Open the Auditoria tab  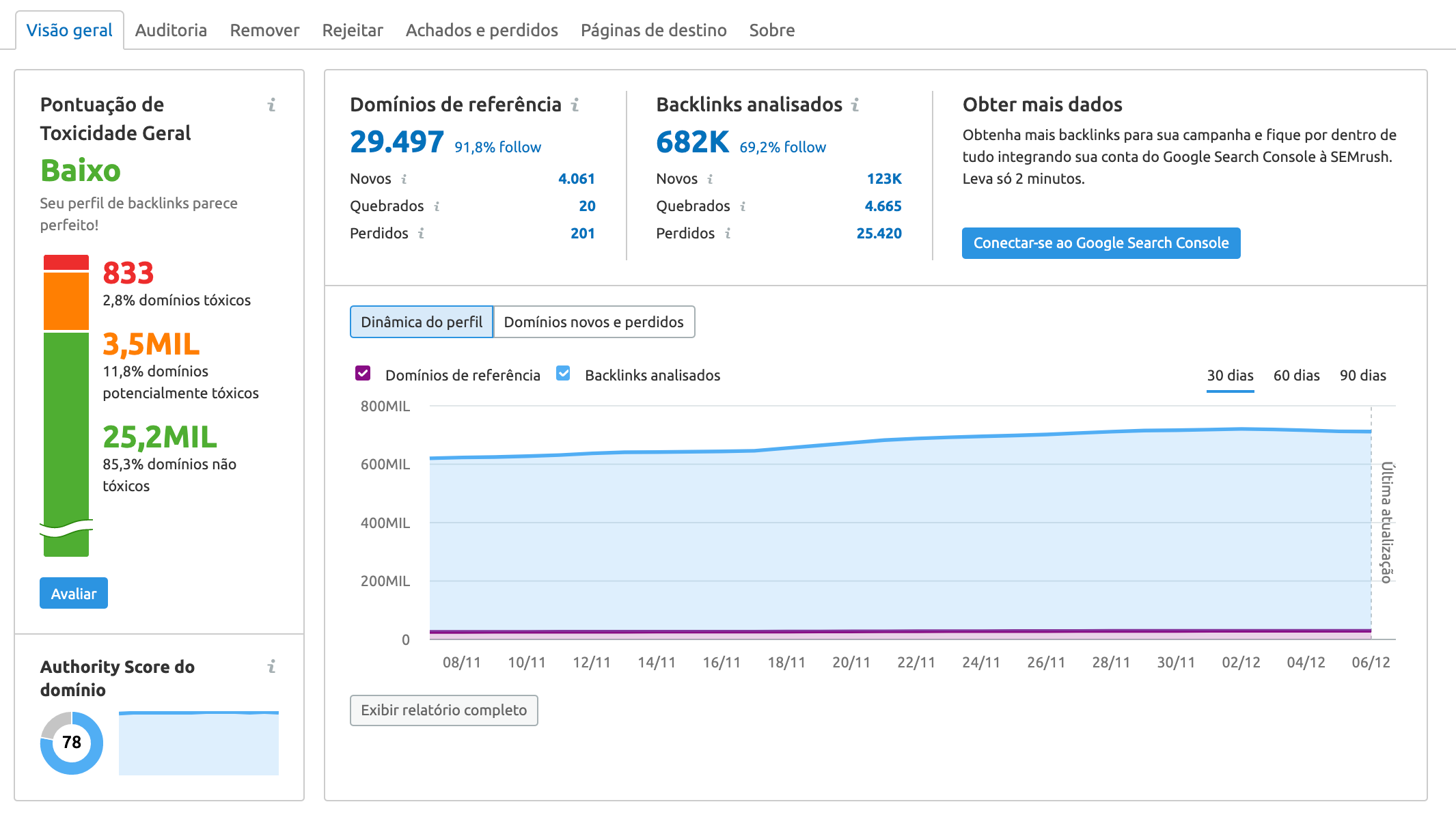[171, 29]
